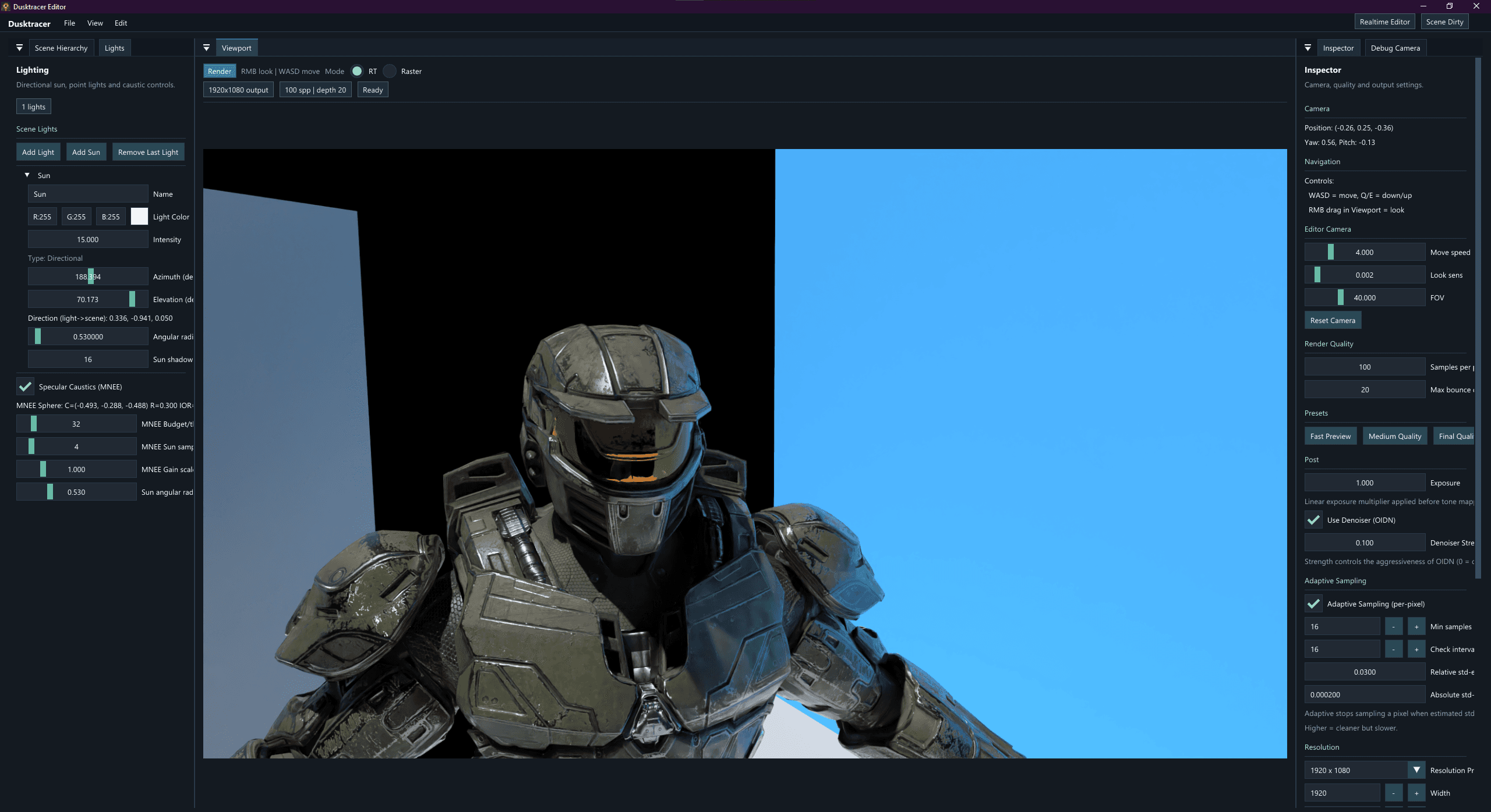Click the Add Sun button
Image resolution: width=1491 pixels, height=812 pixels.
tap(86, 152)
